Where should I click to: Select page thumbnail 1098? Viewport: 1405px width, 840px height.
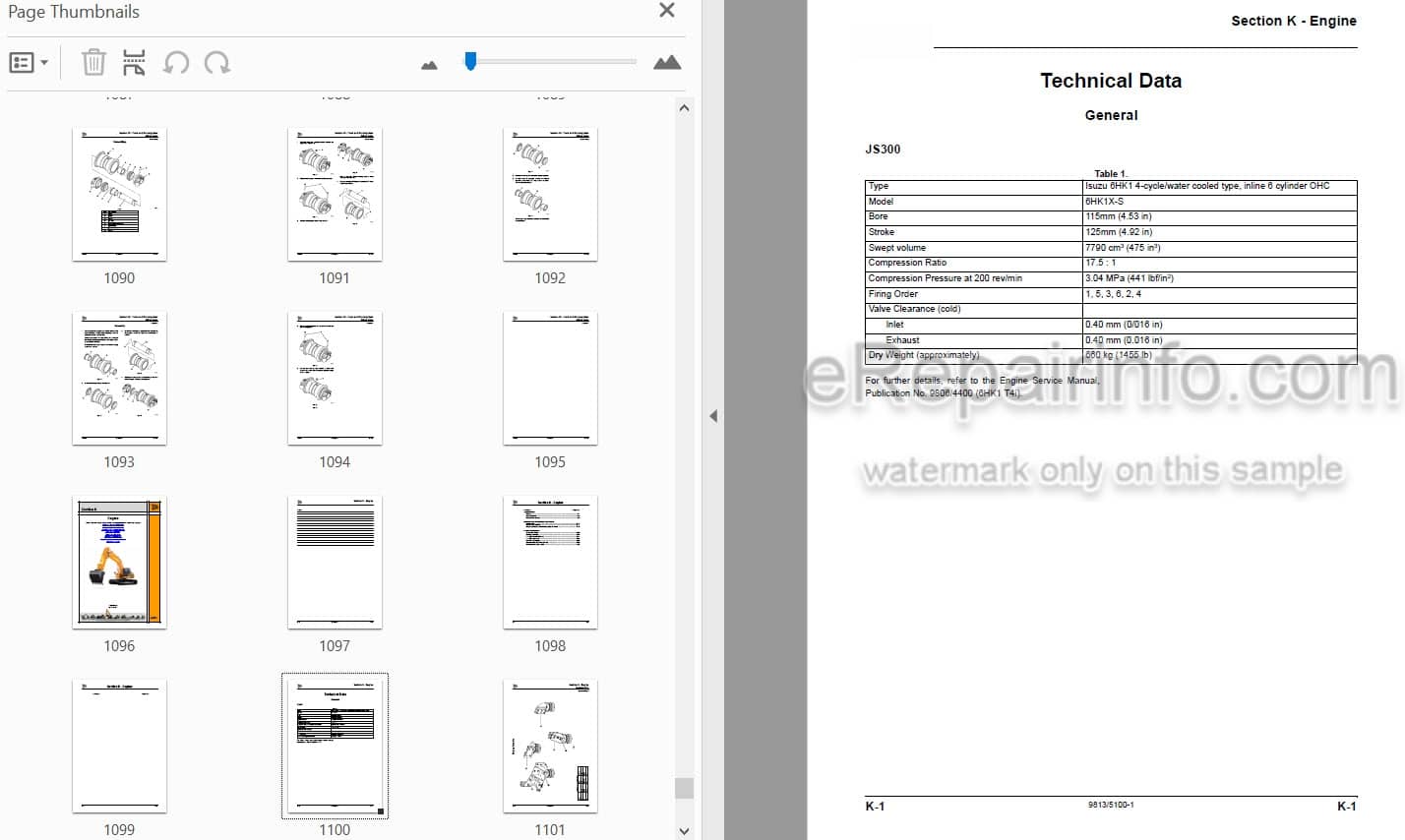[550, 563]
